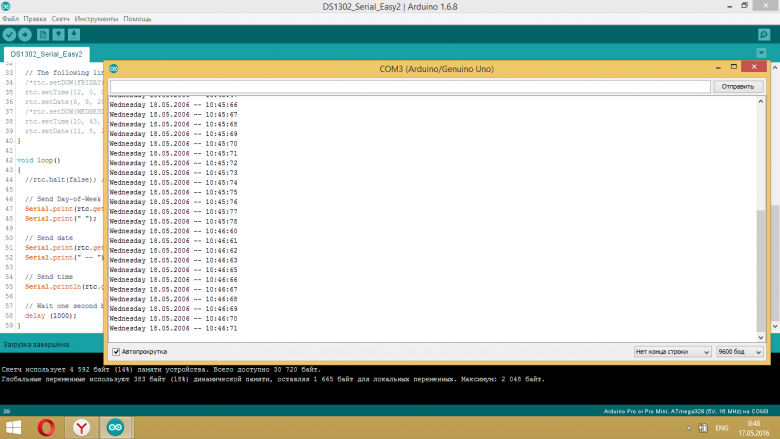Screen dimensions: 780x439
Task: Show hidden tray icons arrow
Action: [x=689, y=428]
